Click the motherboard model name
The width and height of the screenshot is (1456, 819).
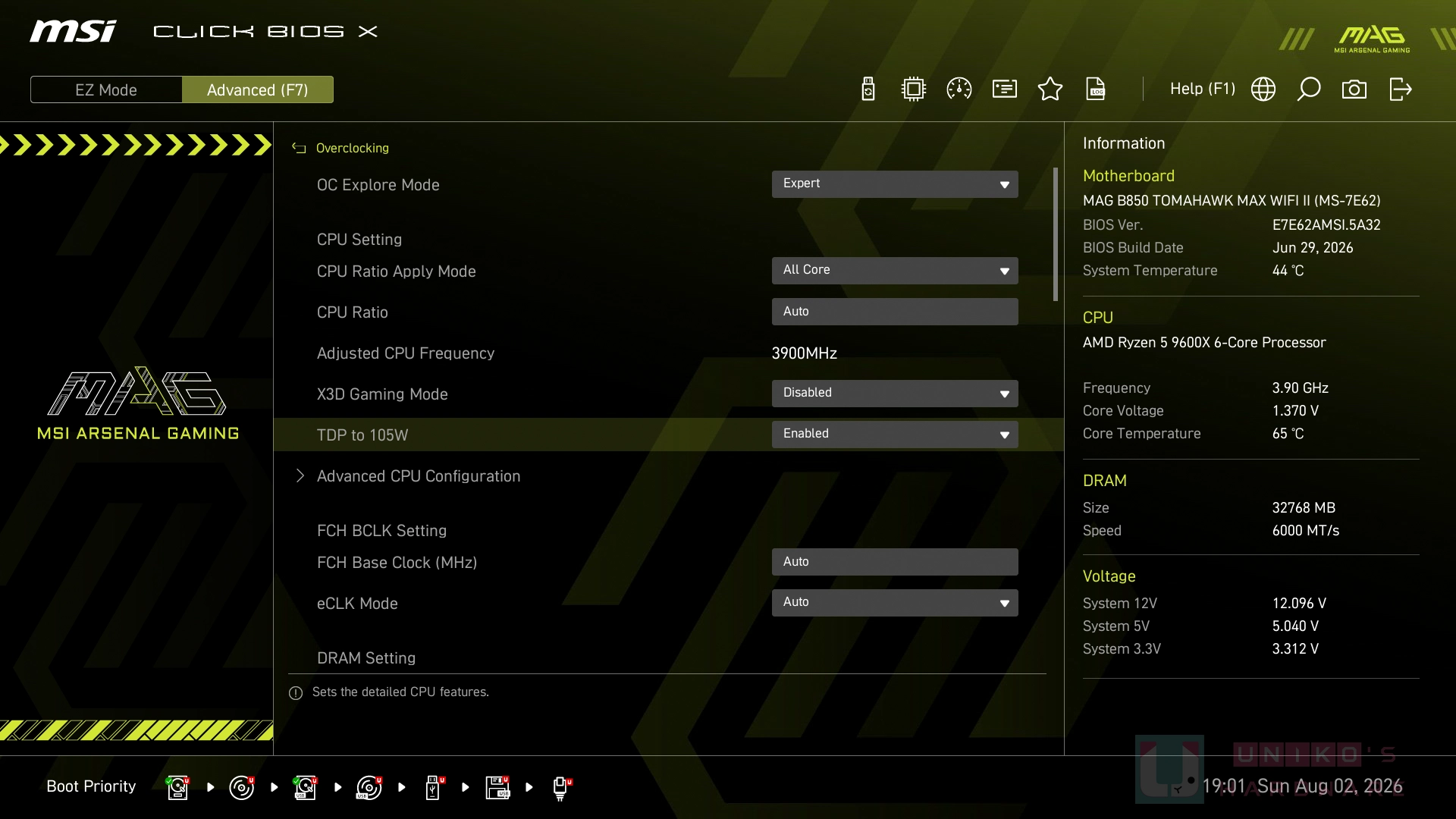tap(1232, 201)
